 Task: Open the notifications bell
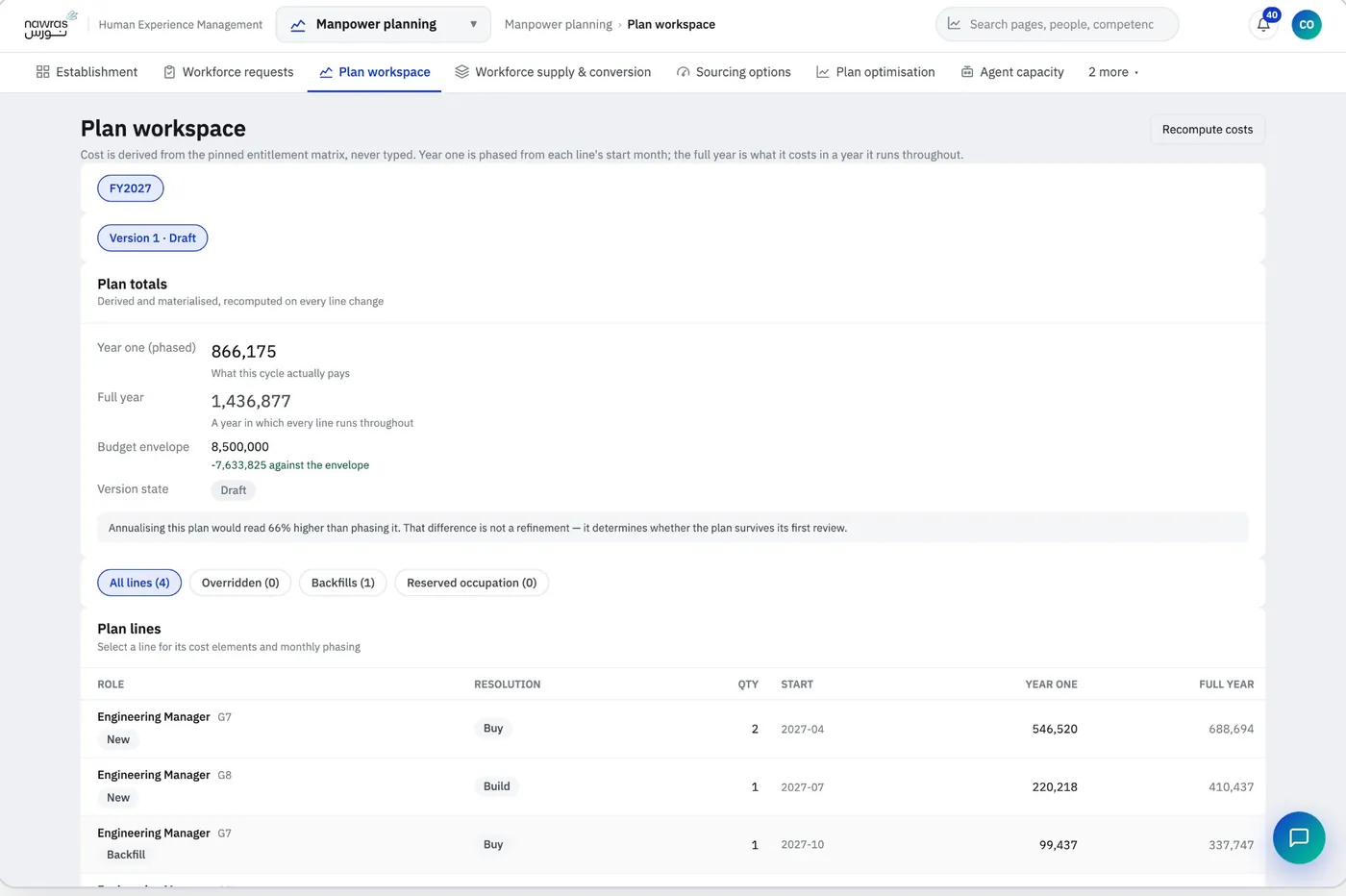1263,25
